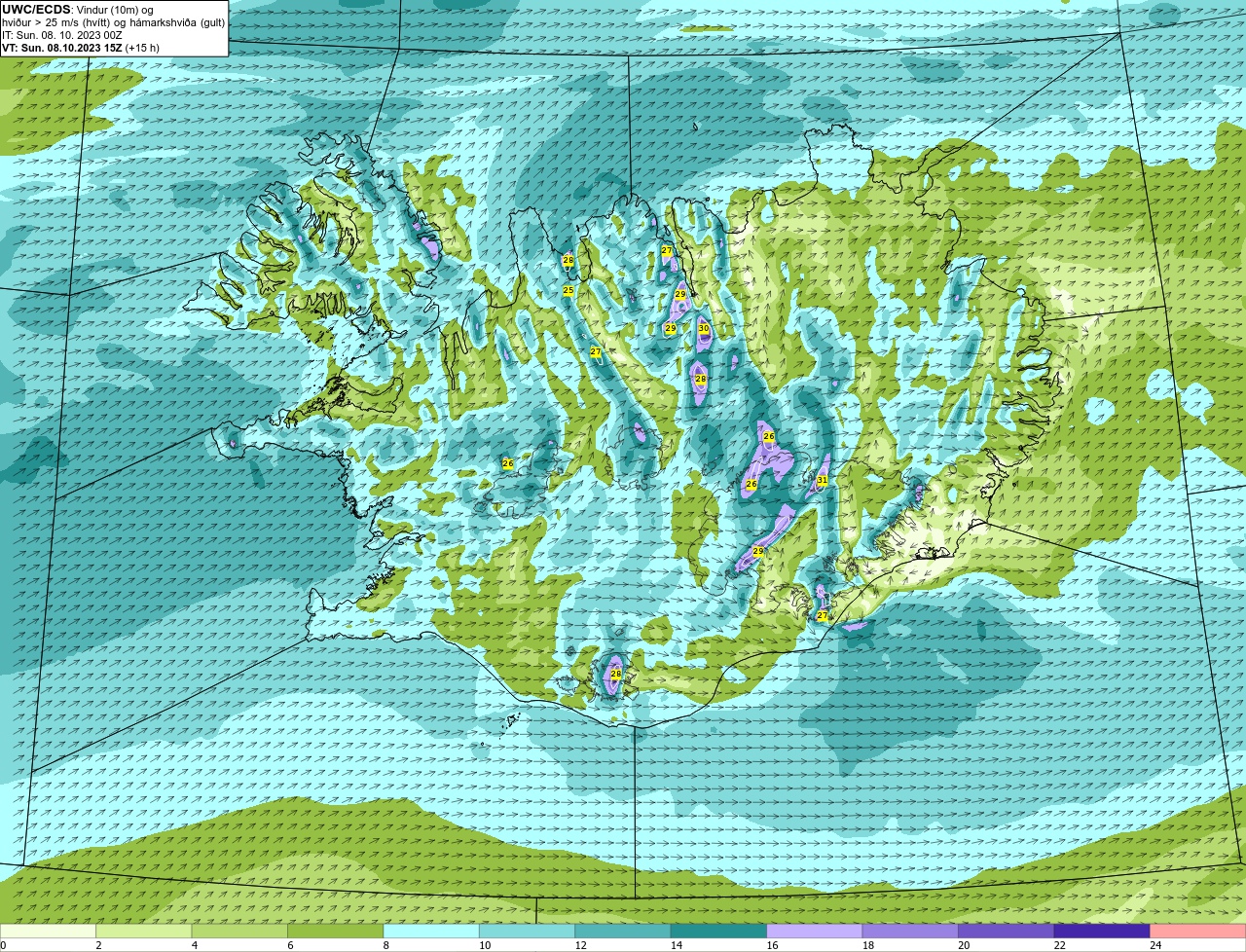Click the yellow gust label '30'
1246x952 pixels.
(x=704, y=328)
